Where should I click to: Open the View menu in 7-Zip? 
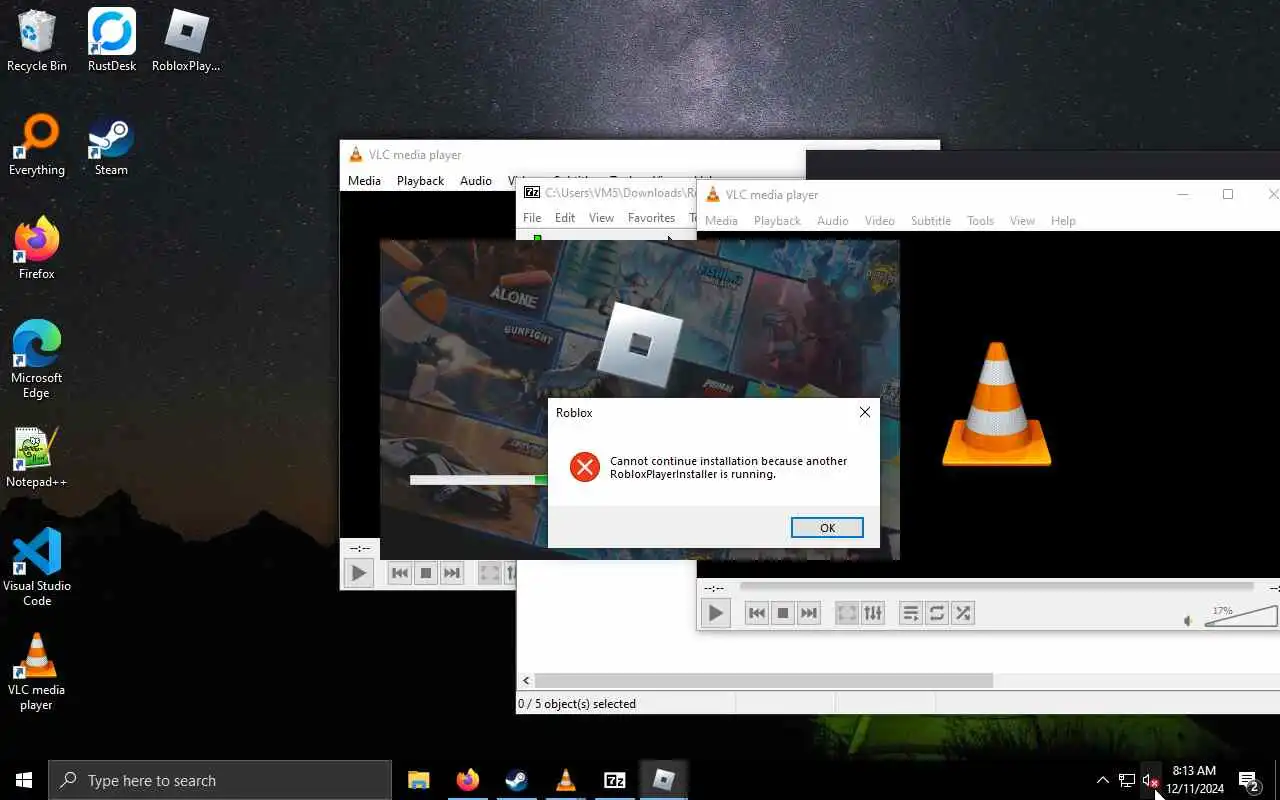pos(601,218)
